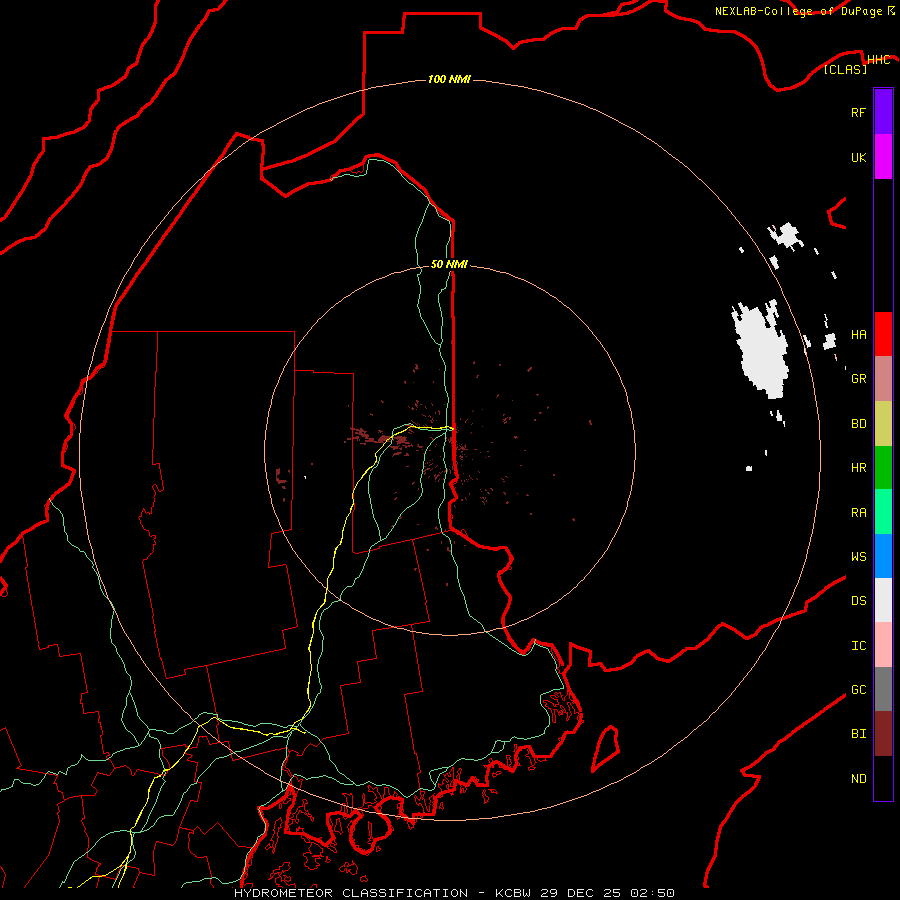Viewport: 900px width, 900px height.
Task: Click the HA red legend swatch
Action: pyautogui.click(x=883, y=334)
